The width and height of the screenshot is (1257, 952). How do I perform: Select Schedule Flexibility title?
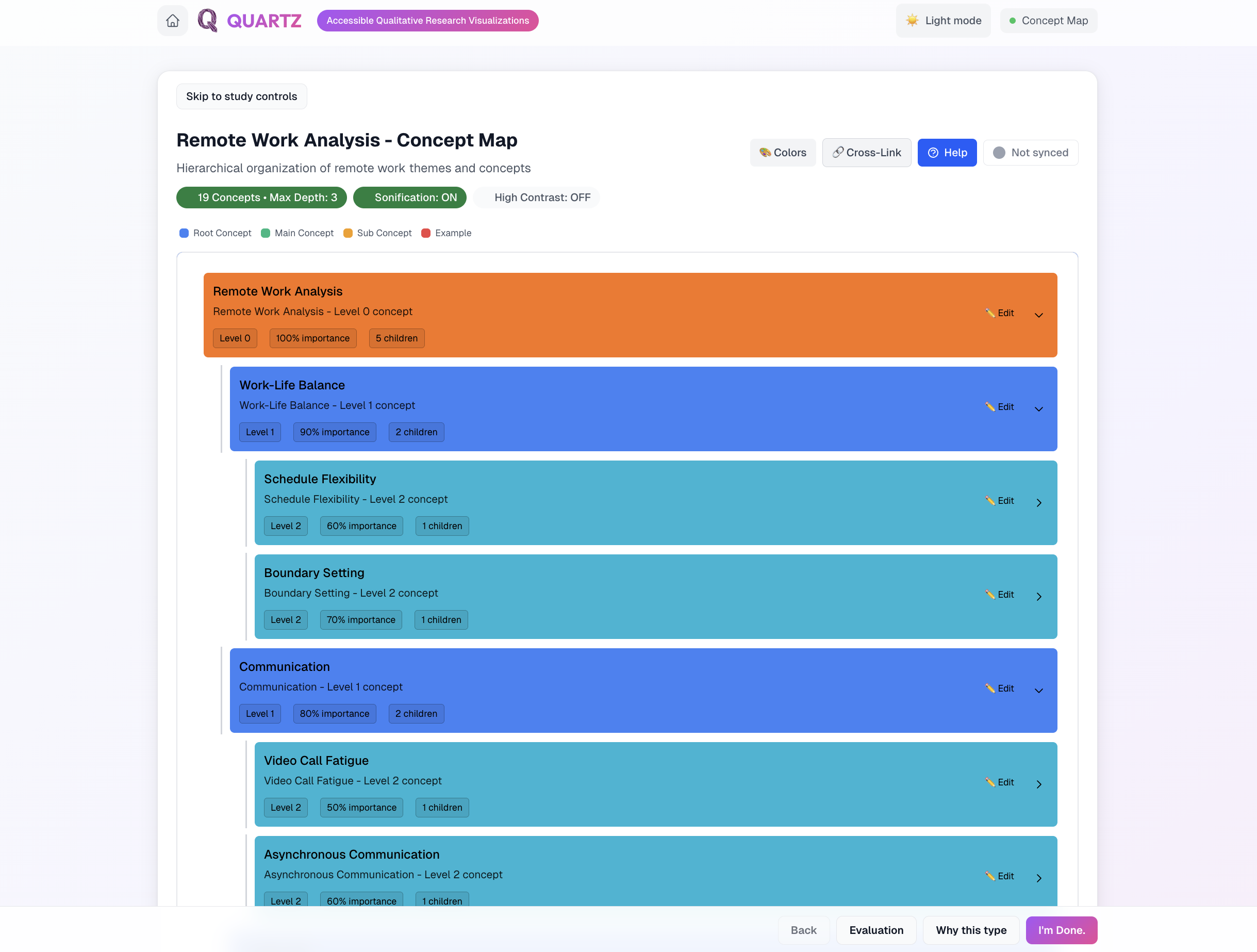click(x=320, y=479)
